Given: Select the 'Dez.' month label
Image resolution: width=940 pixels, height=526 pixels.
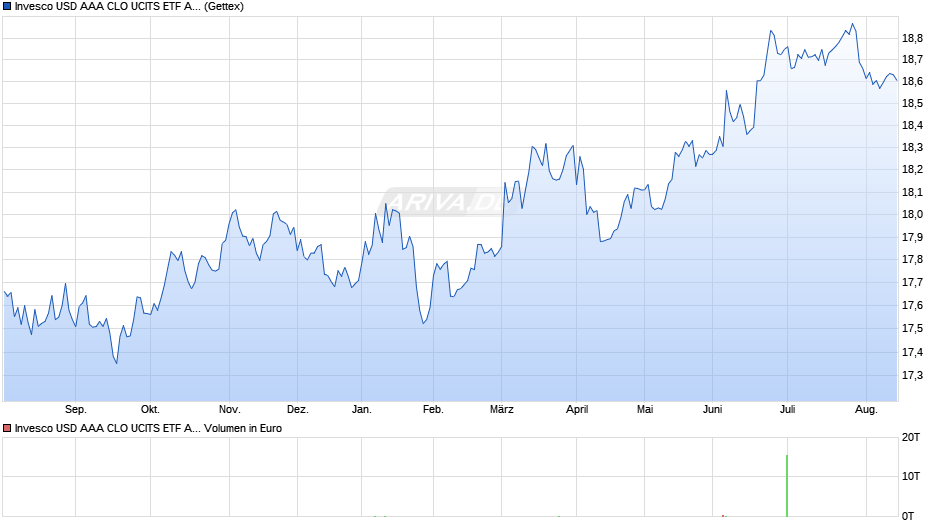Looking at the screenshot, I should click(x=297, y=410).
